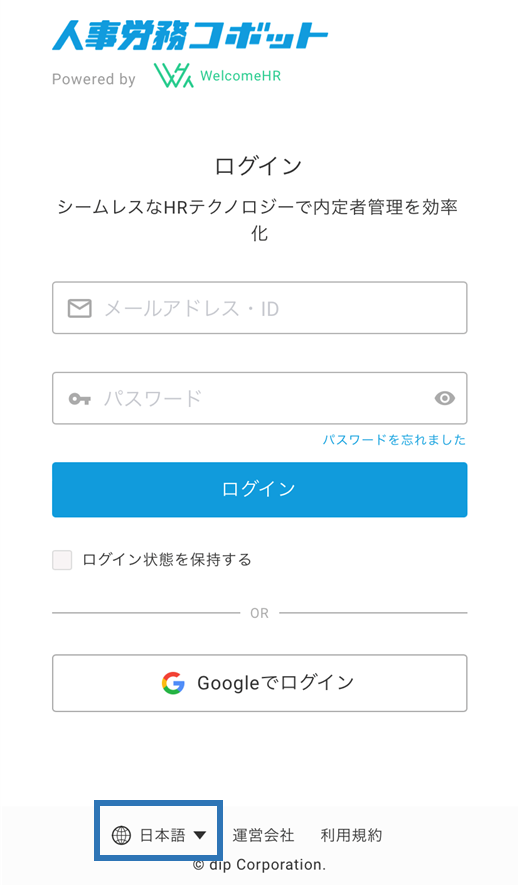Image resolution: width=518 pixels, height=885 pixels.
Task: Toggle password visibility with the eye icon
Action: [x=445, y=398]
